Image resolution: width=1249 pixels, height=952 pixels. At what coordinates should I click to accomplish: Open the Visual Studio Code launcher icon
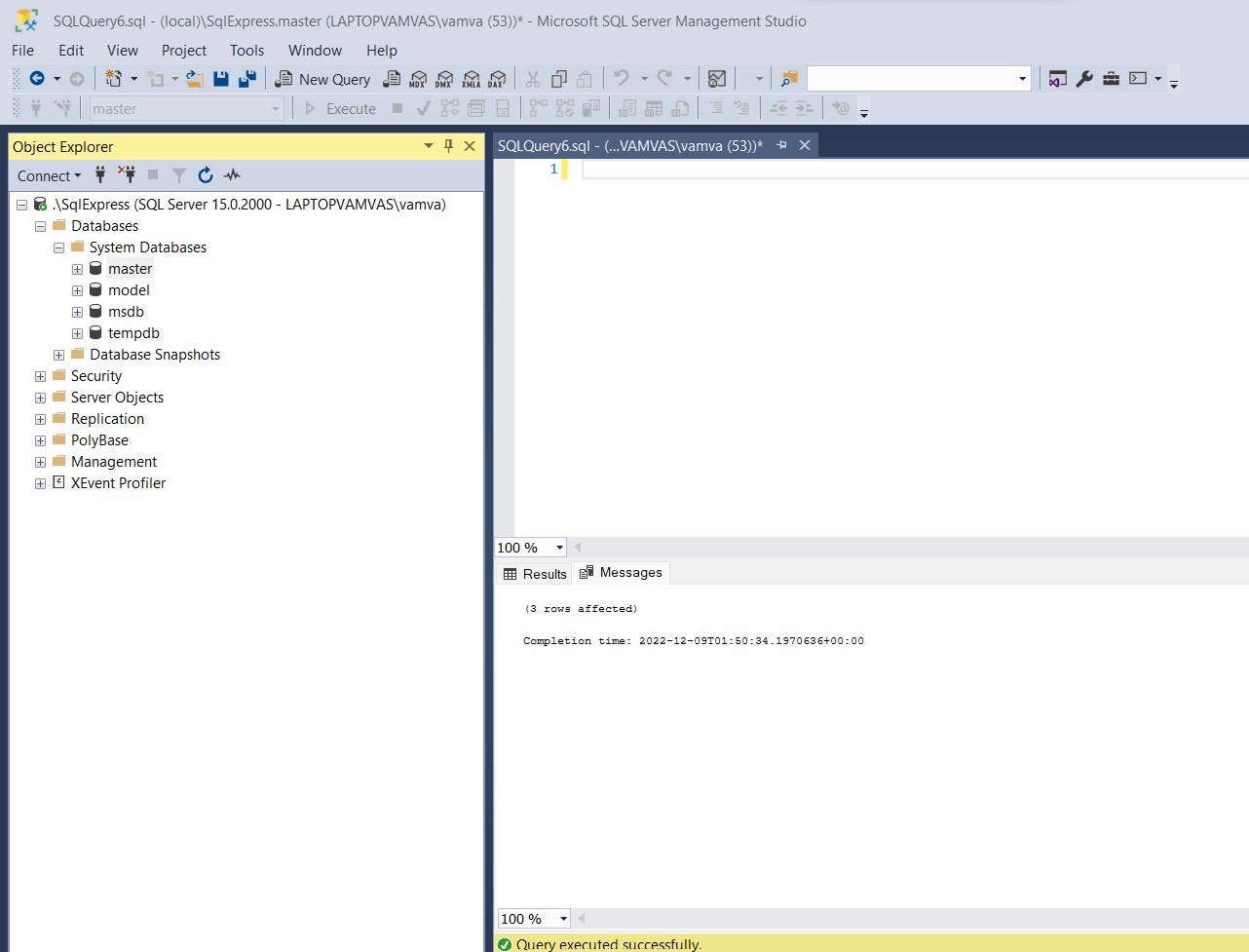point(1056,79)
